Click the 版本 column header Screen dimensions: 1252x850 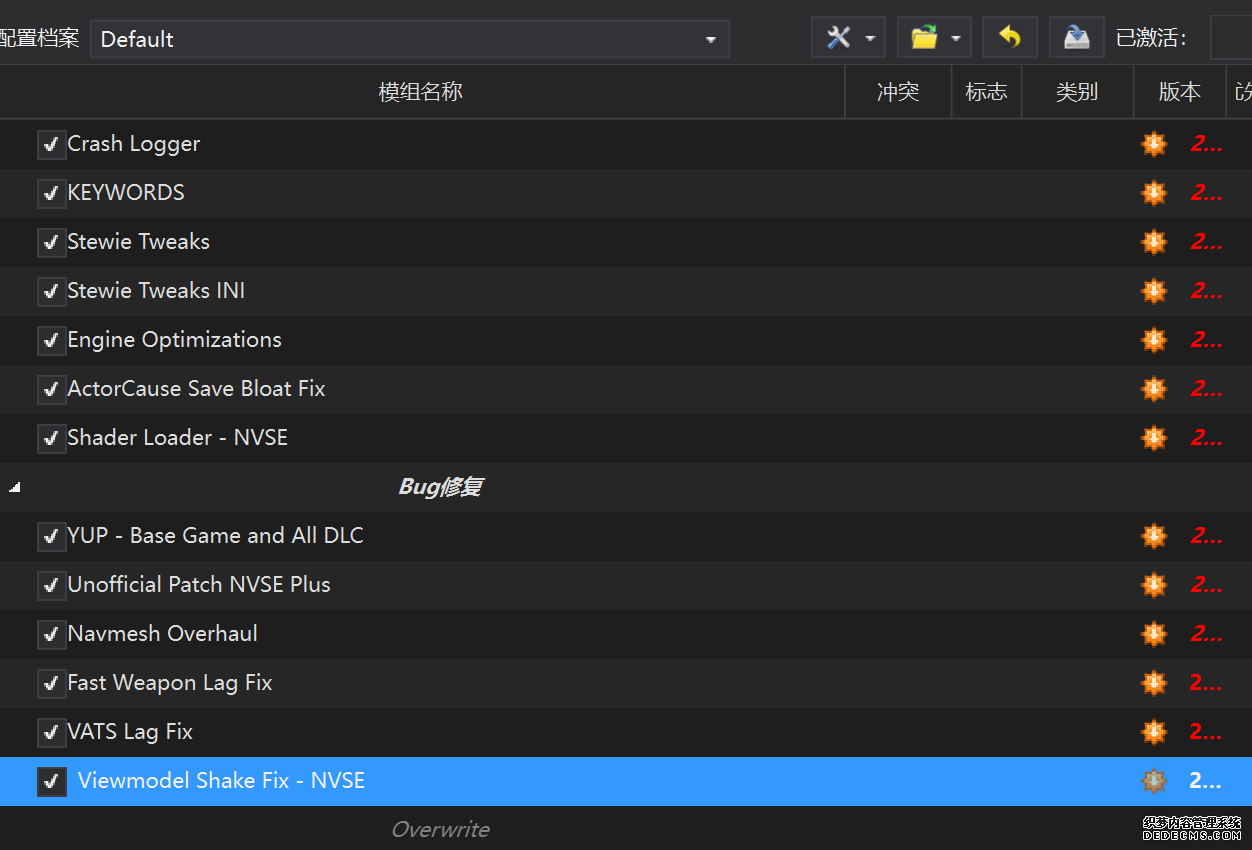1179,92
